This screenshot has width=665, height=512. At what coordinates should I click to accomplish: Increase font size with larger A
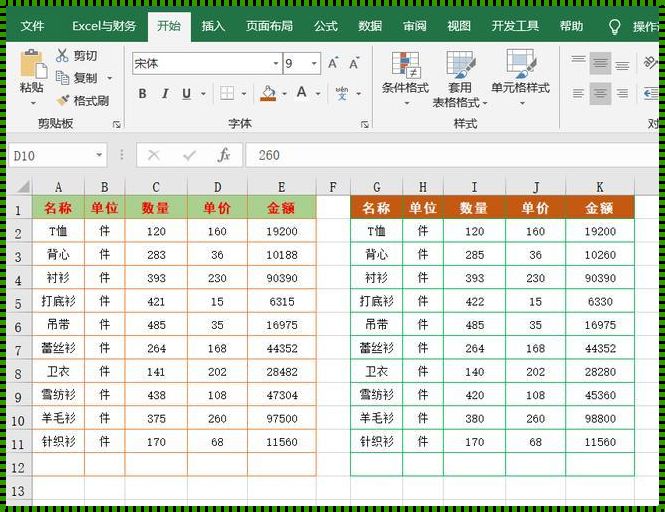[x=333, y=64]
